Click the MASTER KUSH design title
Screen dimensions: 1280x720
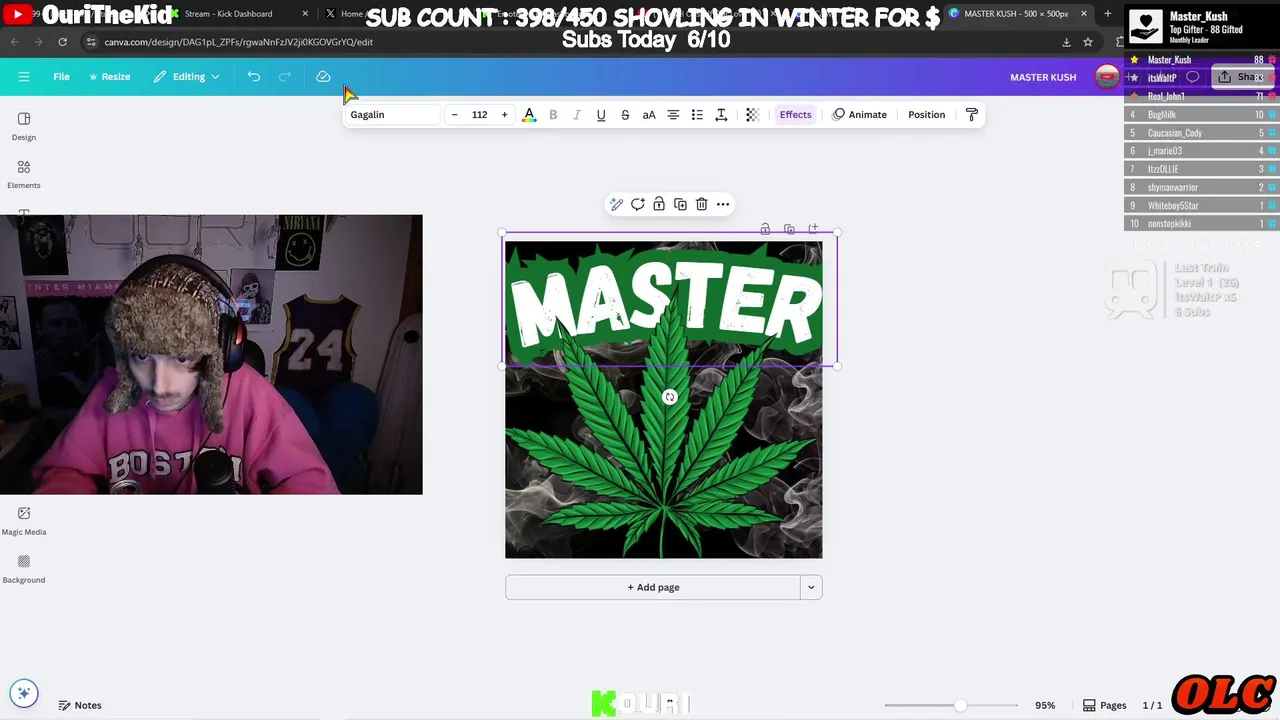coord(1043,77)
